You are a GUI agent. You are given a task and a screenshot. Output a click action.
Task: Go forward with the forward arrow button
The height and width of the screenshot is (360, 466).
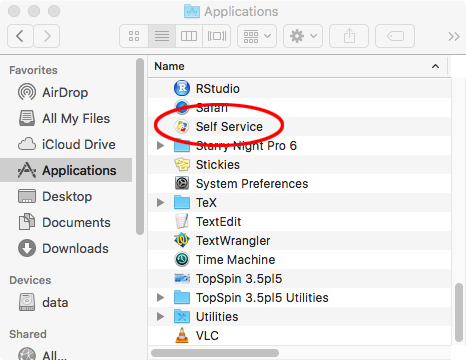[x=47, y=36]
